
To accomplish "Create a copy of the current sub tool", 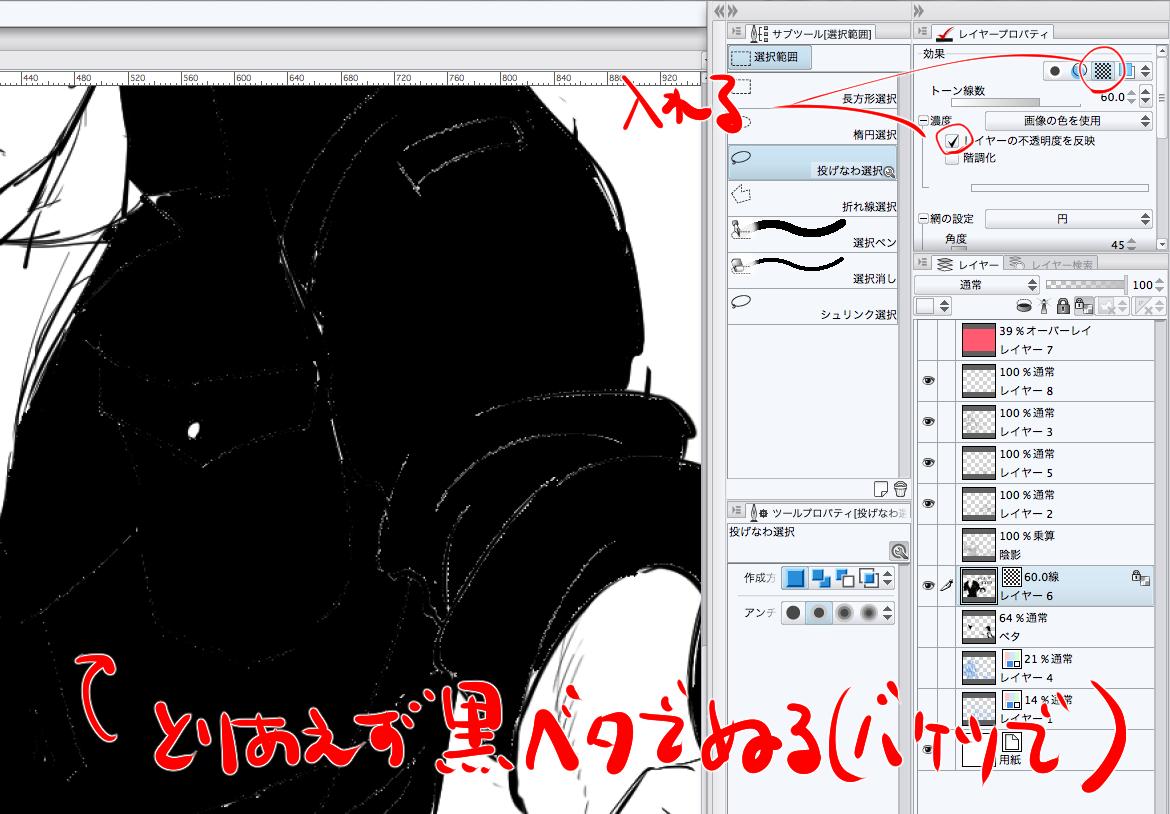I will (880, 489).
